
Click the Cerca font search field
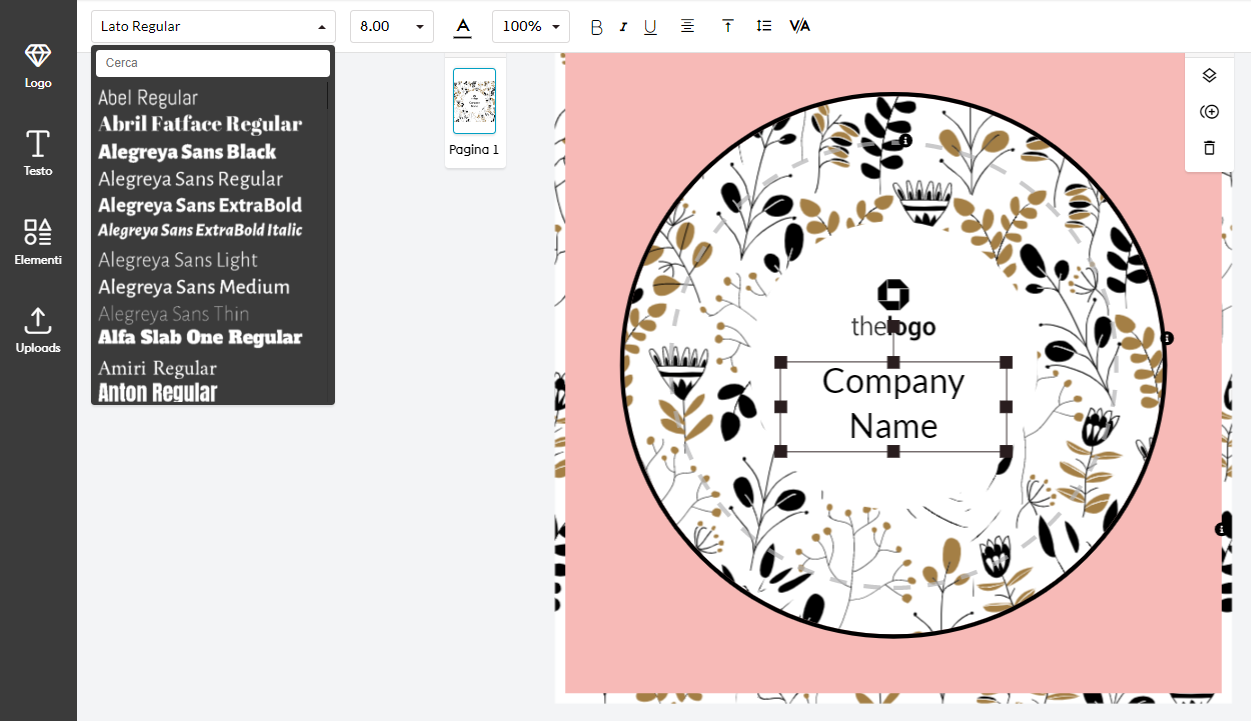point(213,63)
